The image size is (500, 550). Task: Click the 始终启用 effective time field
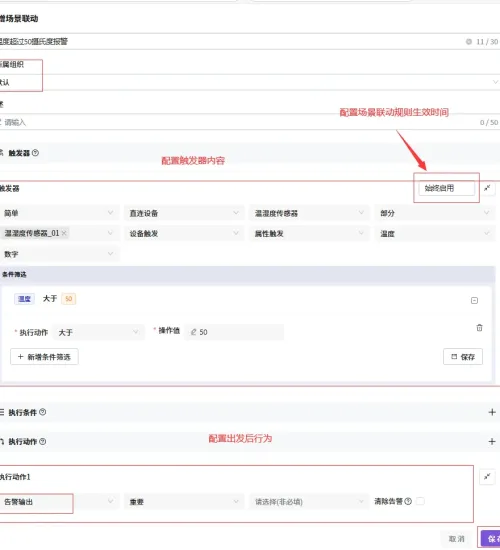click(x=446, y=188)
